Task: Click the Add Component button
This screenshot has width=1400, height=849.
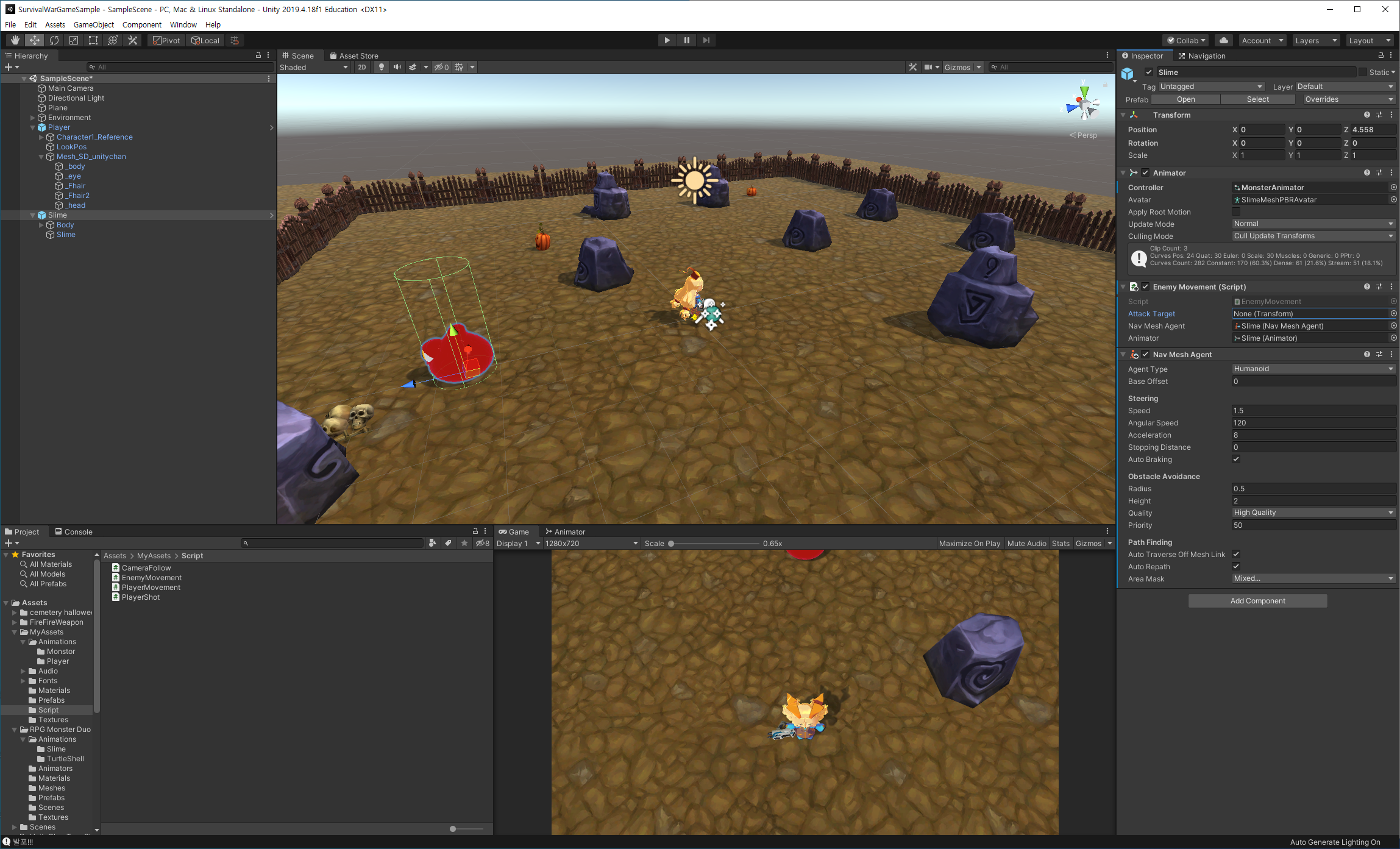Action: pos(1257,600)
